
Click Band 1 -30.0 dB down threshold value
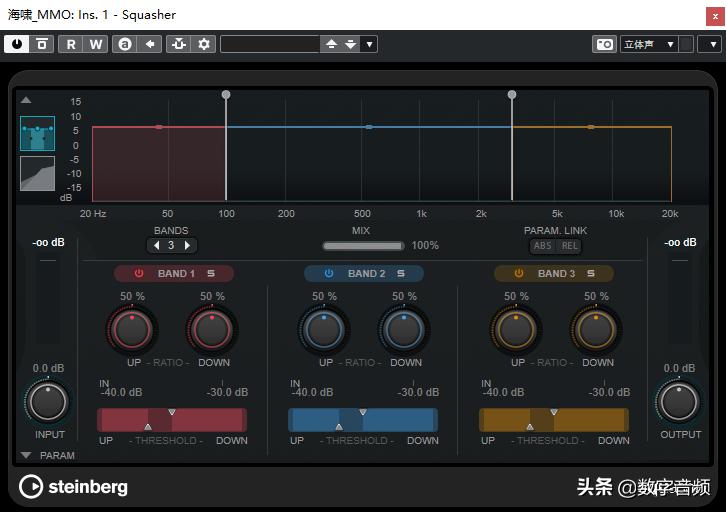227,392
